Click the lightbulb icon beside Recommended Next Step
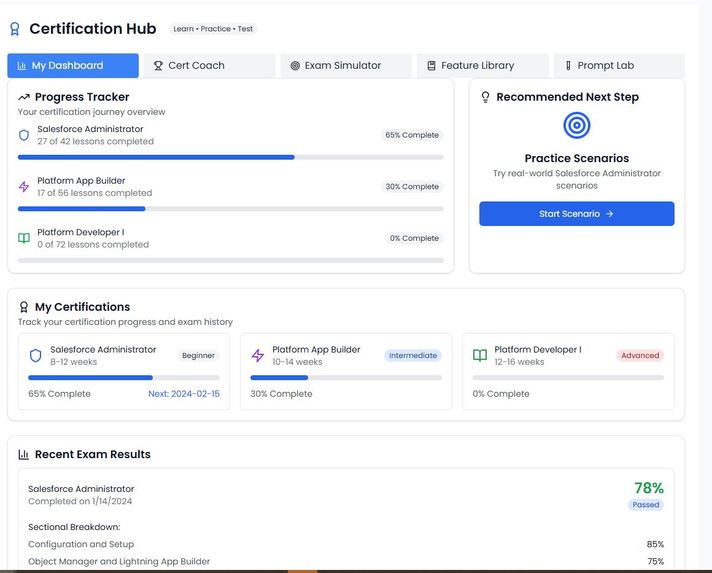712x573 pixels. point(485,97)
